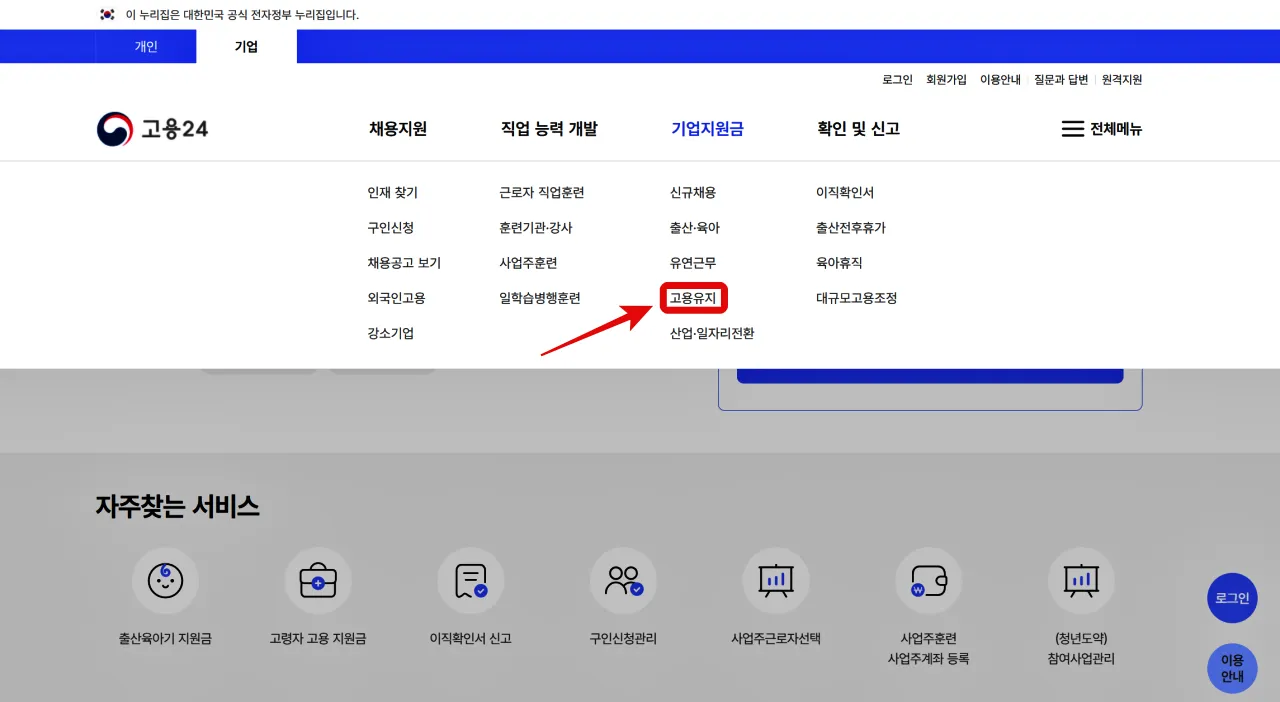Select 육아휴직 under 확인 및 신고
The height and width of the screenshot is (702, 1280).
pyautogui.click(x=837, y=262)
